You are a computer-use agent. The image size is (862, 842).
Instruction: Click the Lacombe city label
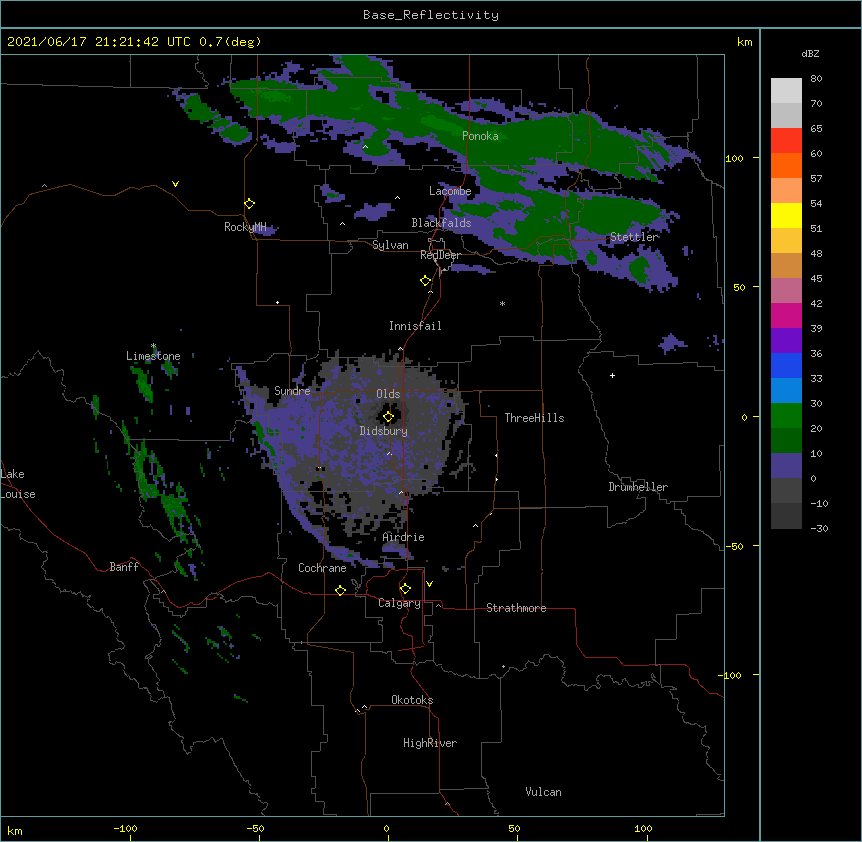tap(450, 191)
